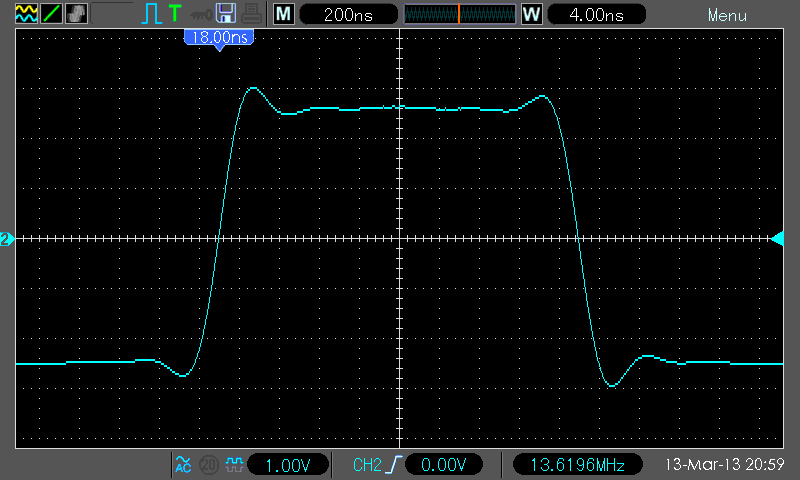Click the key lock icon

coord(202,15)
